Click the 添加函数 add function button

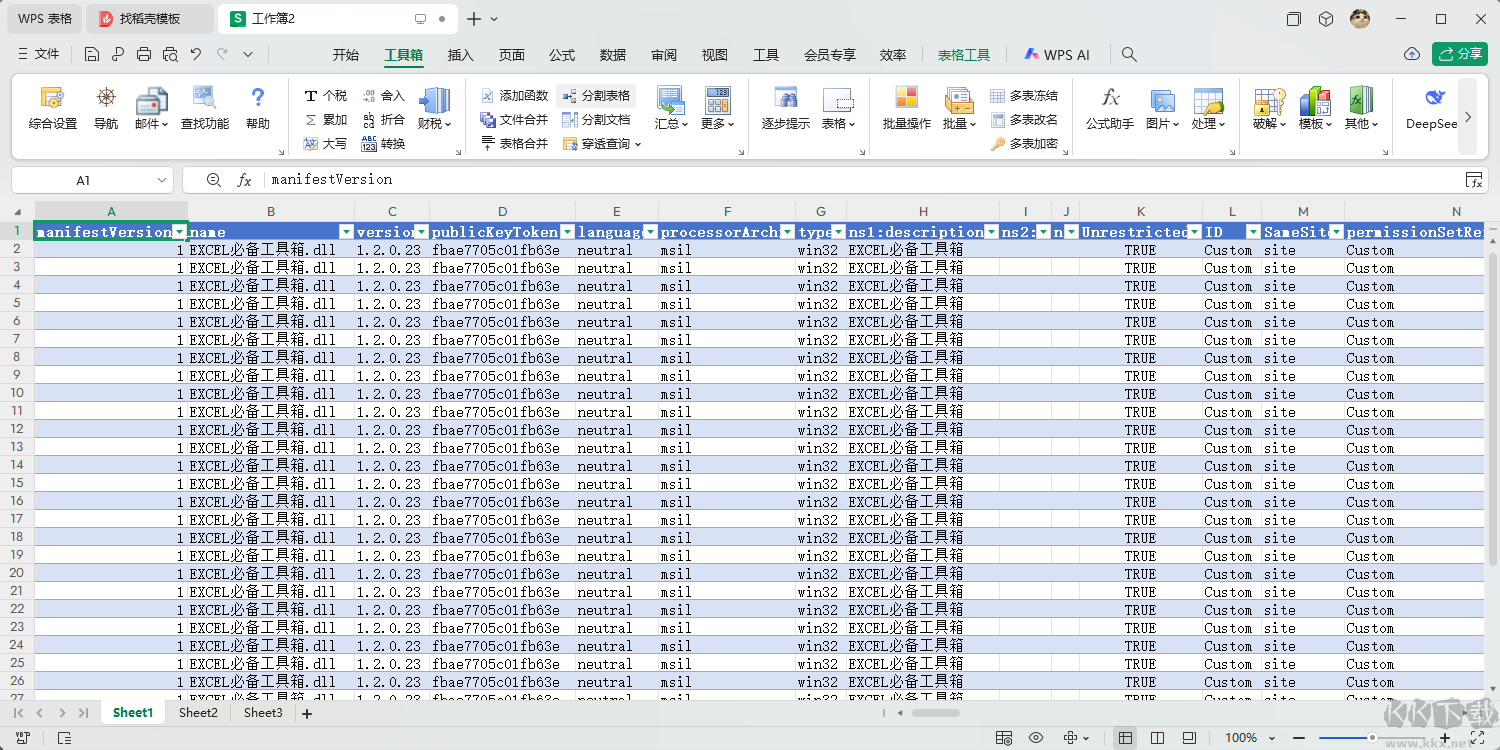coord(514,95)
